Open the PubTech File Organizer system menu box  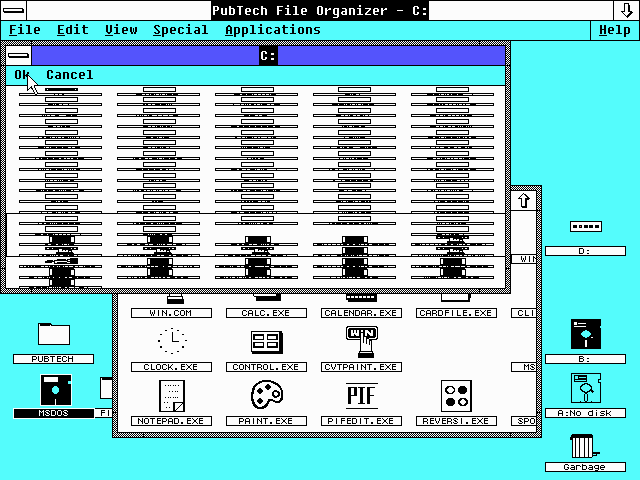[14, 10]
